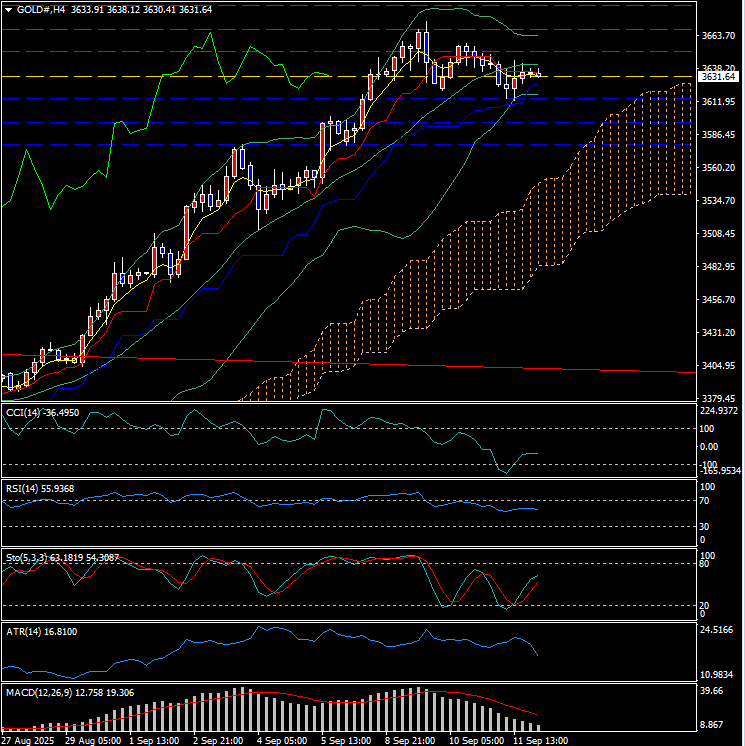Select the 3663.70 price scale value

click(x=718, y=36)
